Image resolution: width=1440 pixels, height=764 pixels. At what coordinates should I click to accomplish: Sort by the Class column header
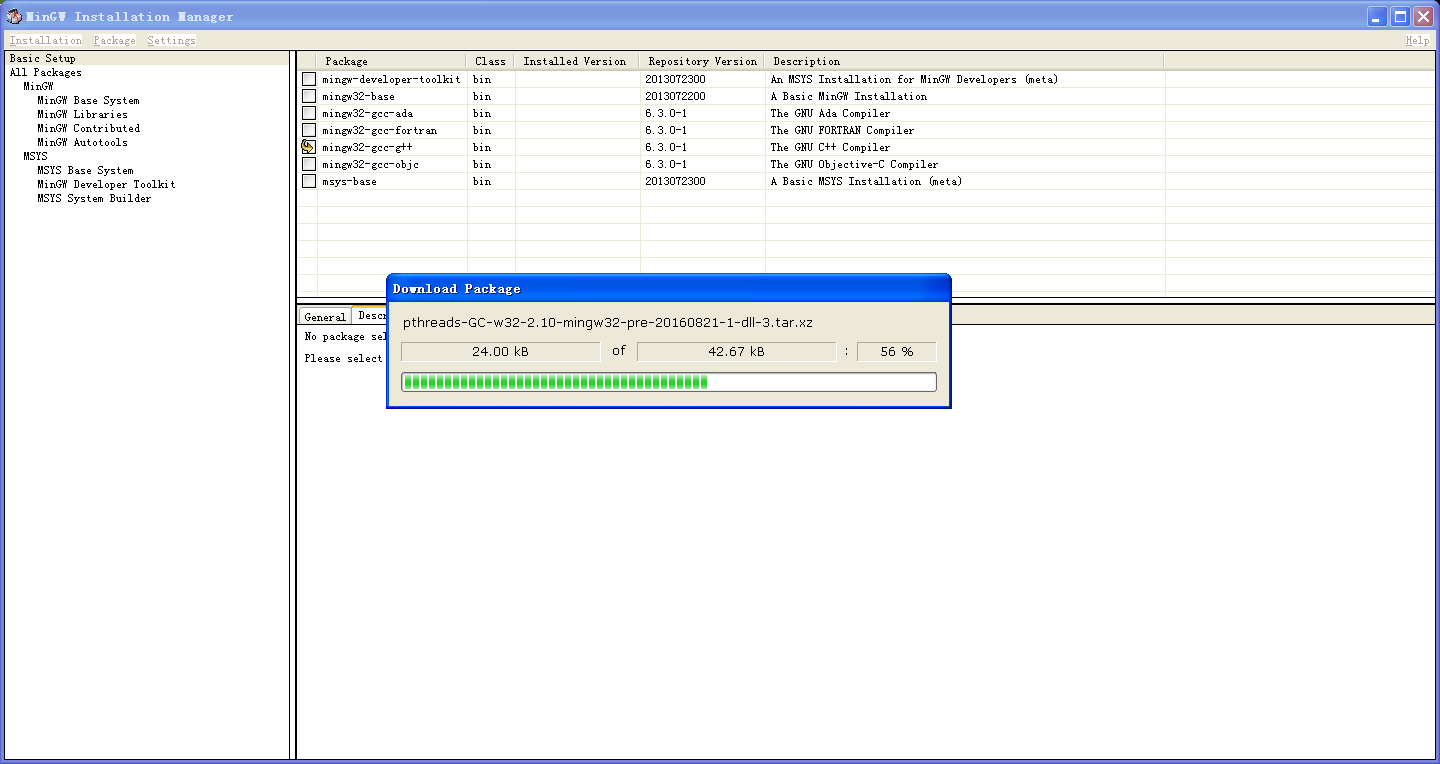[x=490, y=61]
